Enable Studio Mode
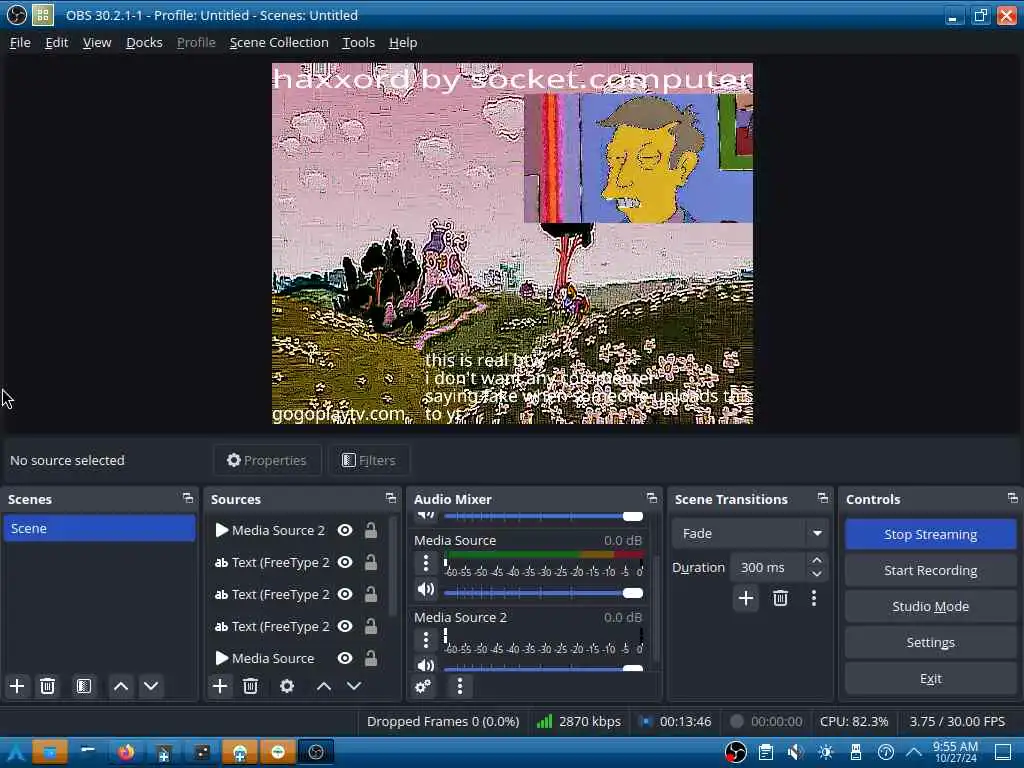Screen dimensions: 1024x768 tap(931, 606)
